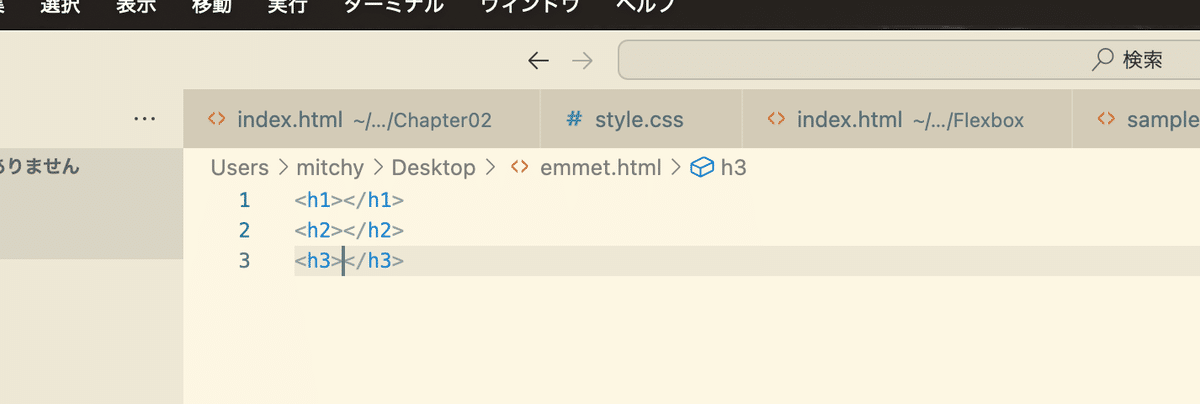Viewport: 1200px width, 404px height.
Task: Click the h3 symbol in breadcrumb
Action: [734, 168]
